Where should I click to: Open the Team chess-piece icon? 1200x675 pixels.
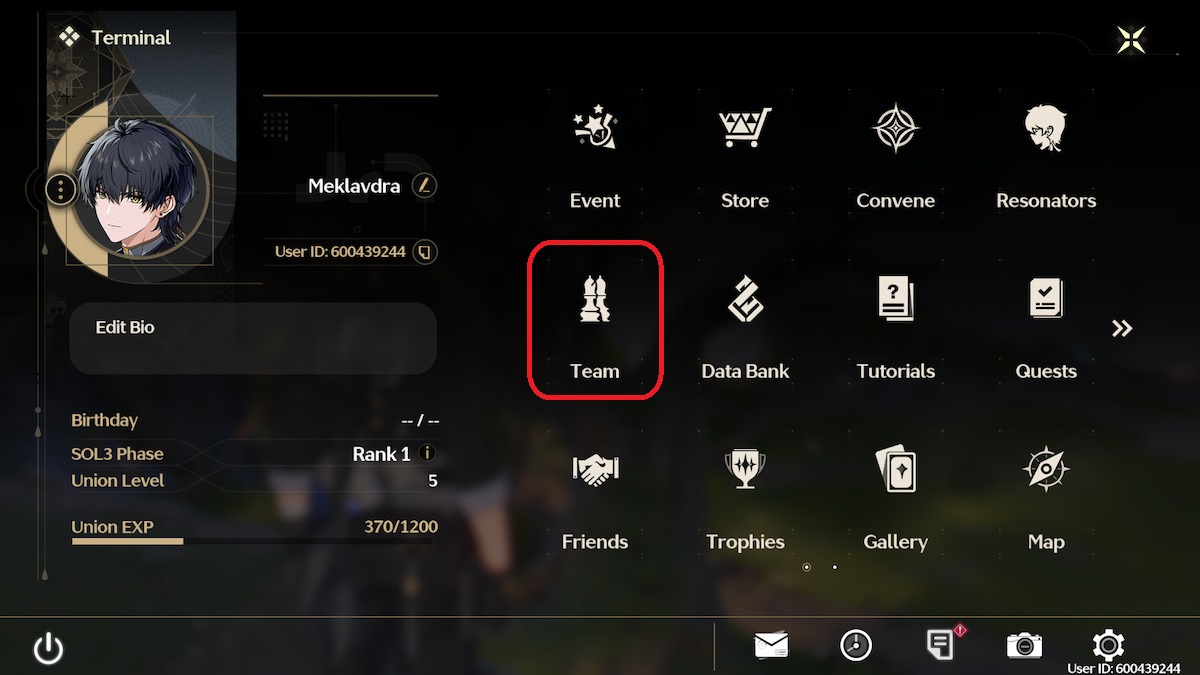pos(595,298)
